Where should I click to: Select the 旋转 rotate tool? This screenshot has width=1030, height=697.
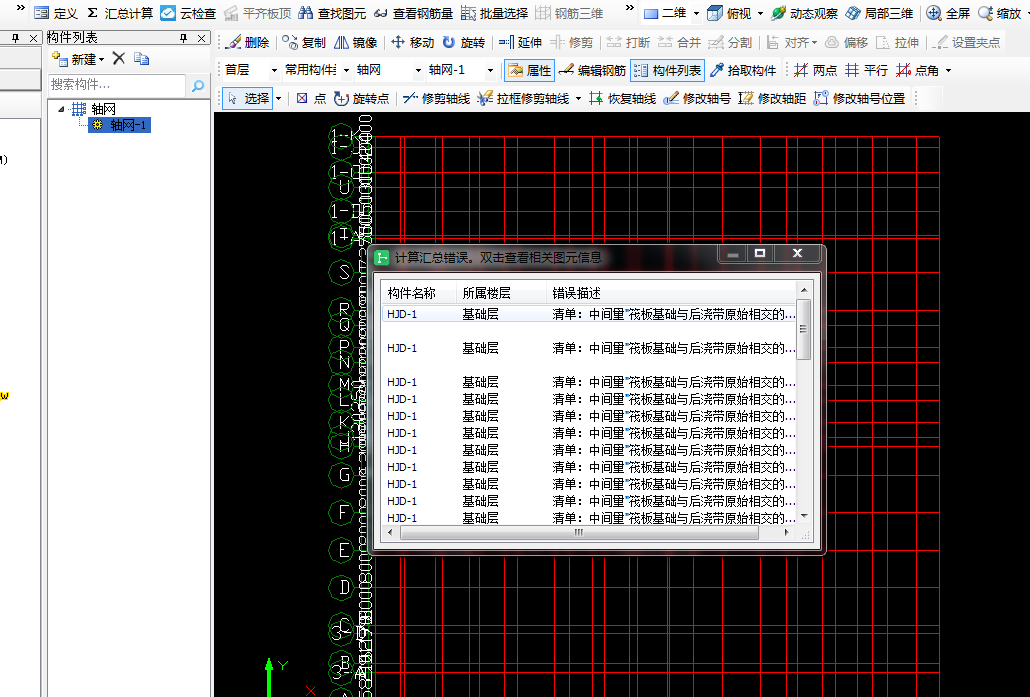pos(464,43)
